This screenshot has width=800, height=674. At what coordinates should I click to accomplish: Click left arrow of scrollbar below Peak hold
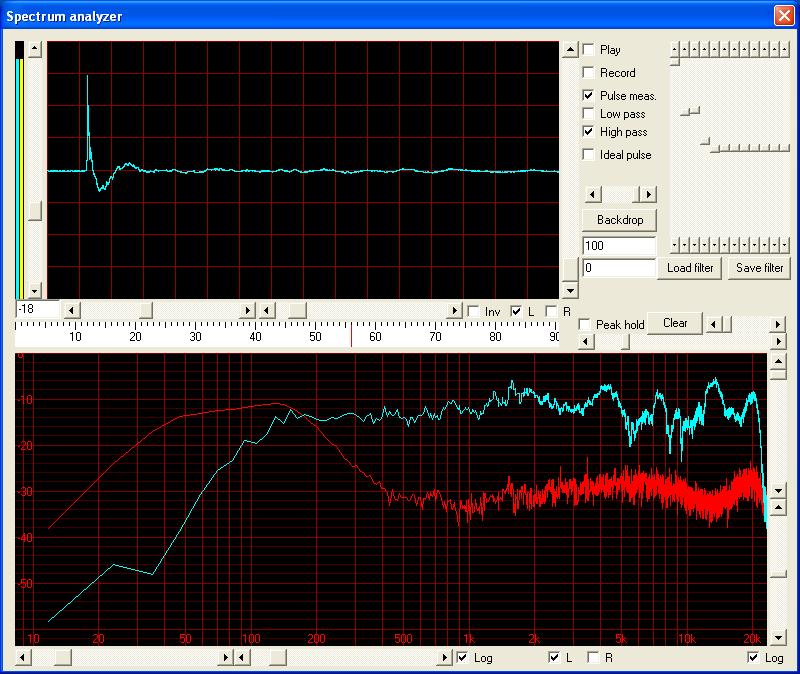pos(587,341)
